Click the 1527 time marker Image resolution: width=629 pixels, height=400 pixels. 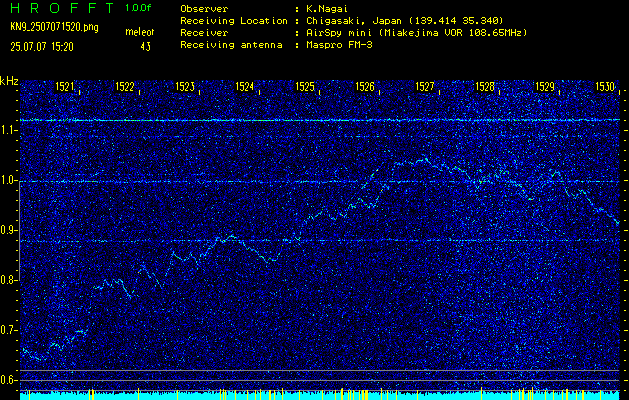tap(425, 87)
